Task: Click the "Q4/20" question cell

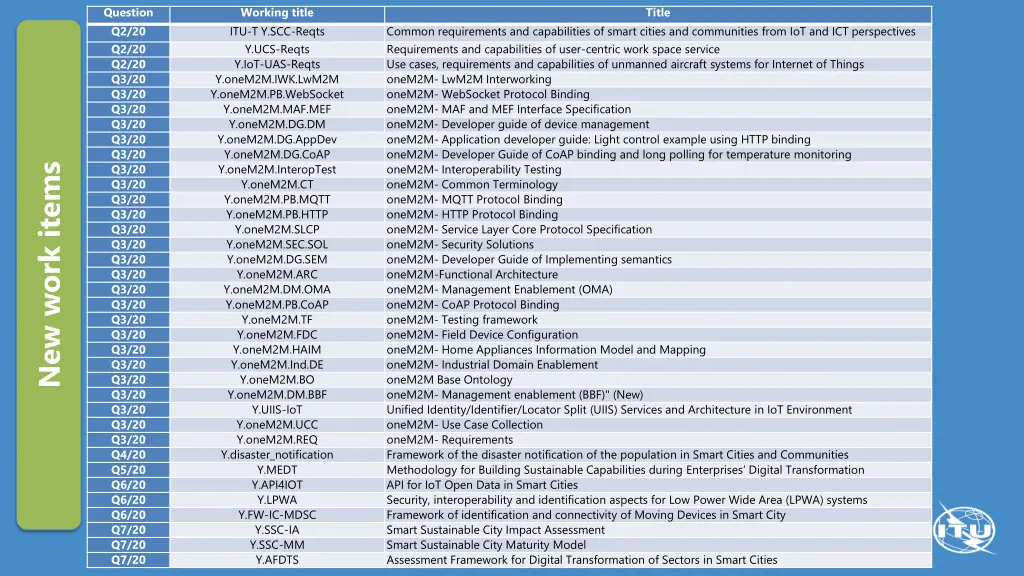Action: [x=128, y=455]
